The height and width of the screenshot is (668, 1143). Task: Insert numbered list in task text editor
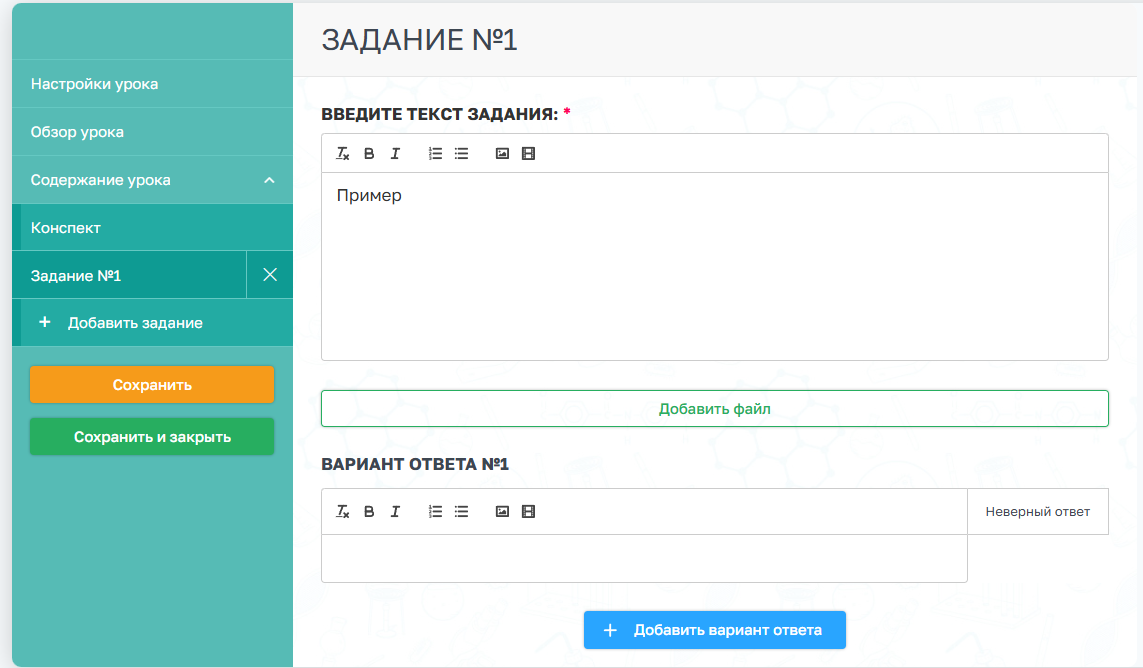click(x=435, y=154)
